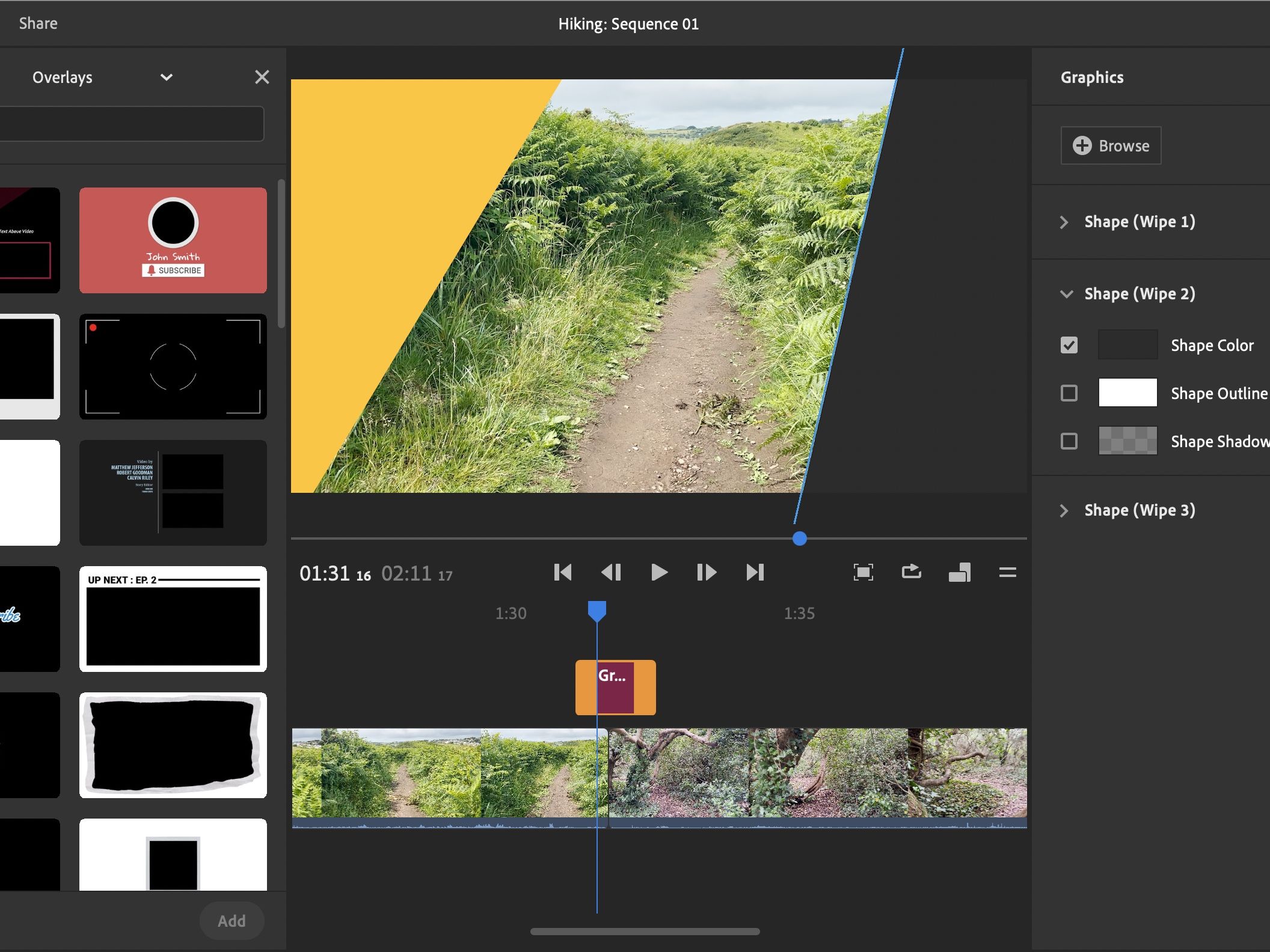The width and height of the screenshot is (1270, 952).
Task: Click the export/share arrow icon
Action: tap(911, 572)
